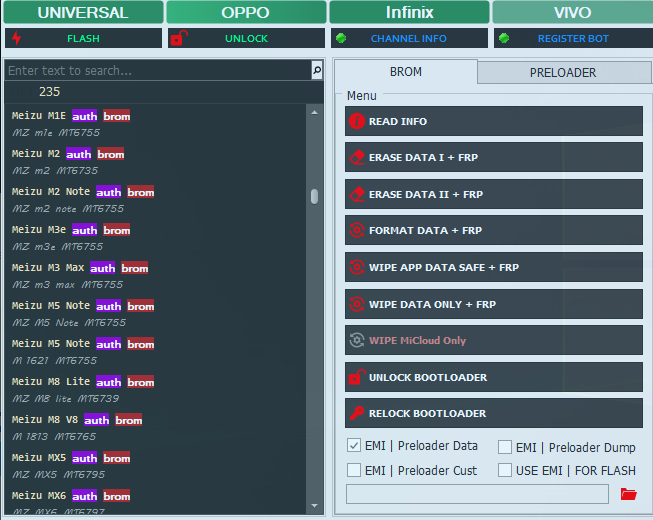Enable EMI | Preloader Cust checkbox

tap(354, 470)
